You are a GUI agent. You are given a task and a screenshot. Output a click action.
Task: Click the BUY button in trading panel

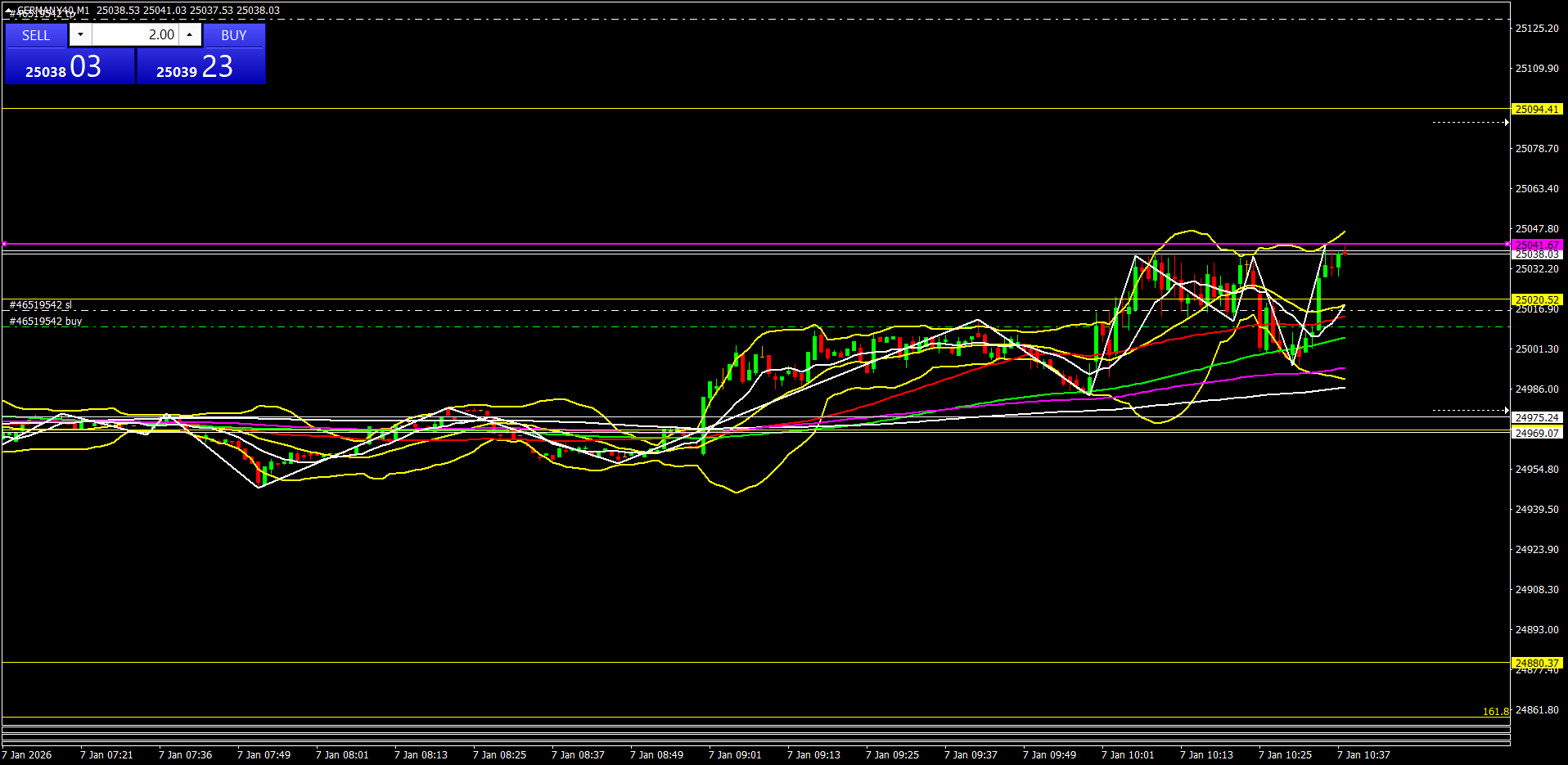point(234,35)
